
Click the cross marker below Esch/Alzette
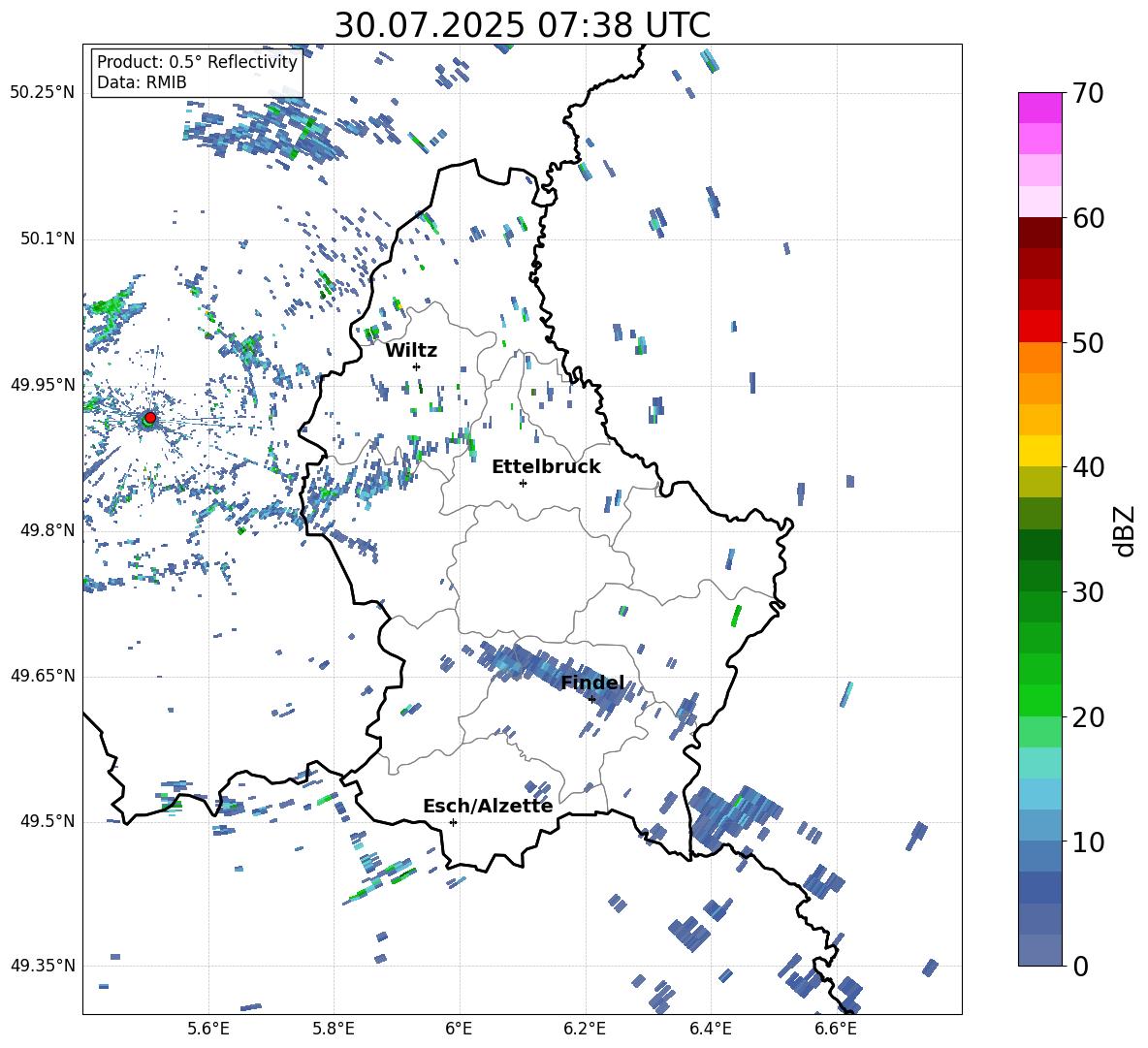[x=453, y=822]
